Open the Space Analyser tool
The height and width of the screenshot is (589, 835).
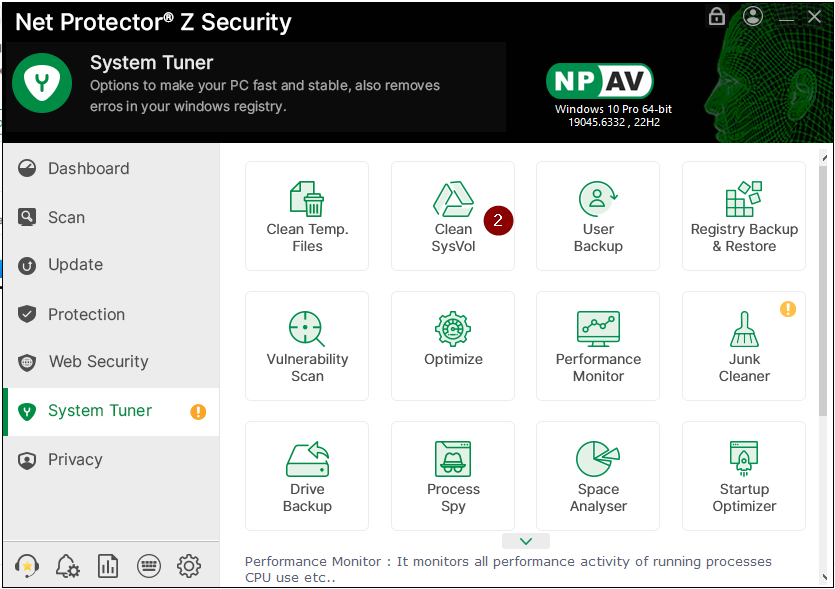[598, 476]
